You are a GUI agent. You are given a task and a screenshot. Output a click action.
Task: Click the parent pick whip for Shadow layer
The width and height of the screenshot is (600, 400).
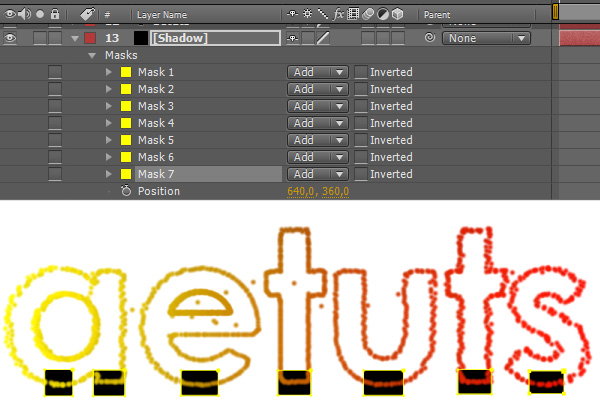(430, 38)
